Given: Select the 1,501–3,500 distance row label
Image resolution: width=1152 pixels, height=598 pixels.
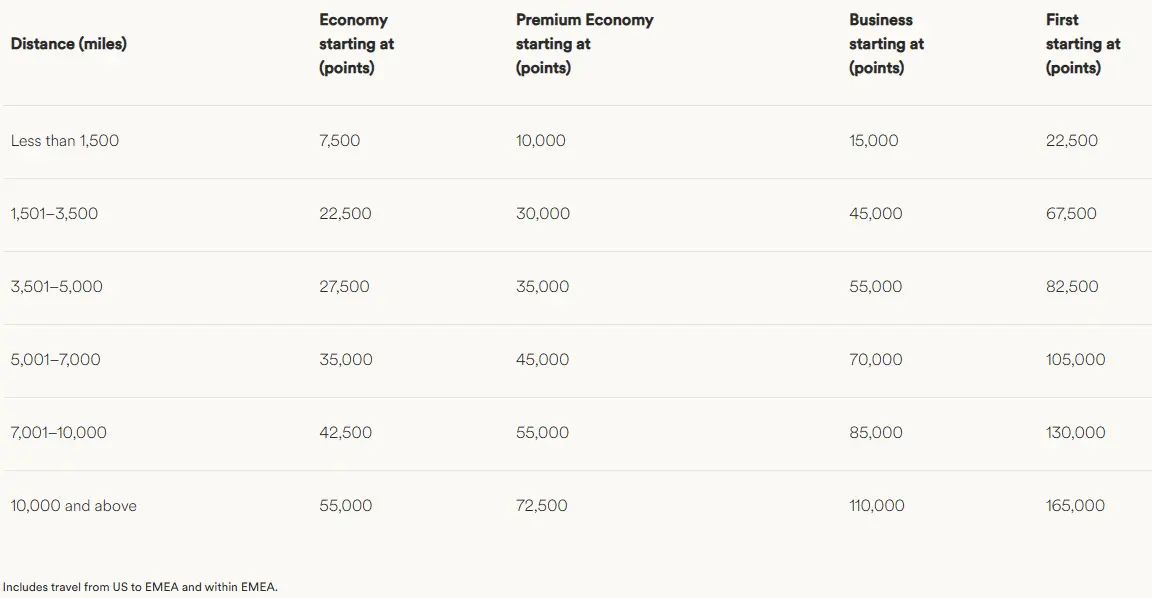Looking at the screenshot, I should click(x=55, y=214).
